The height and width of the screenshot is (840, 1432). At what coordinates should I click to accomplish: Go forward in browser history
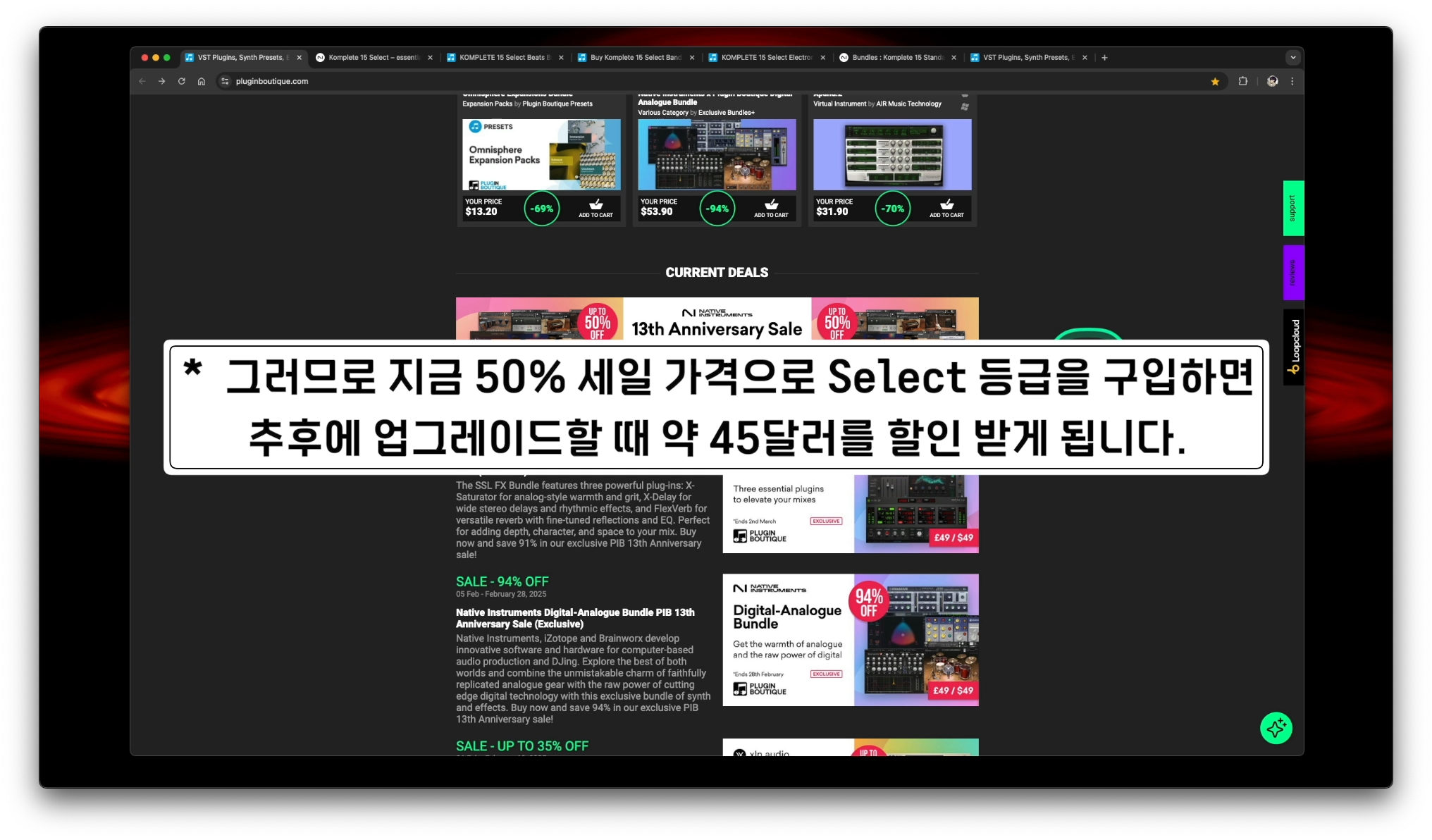click(x=162, y=81)
